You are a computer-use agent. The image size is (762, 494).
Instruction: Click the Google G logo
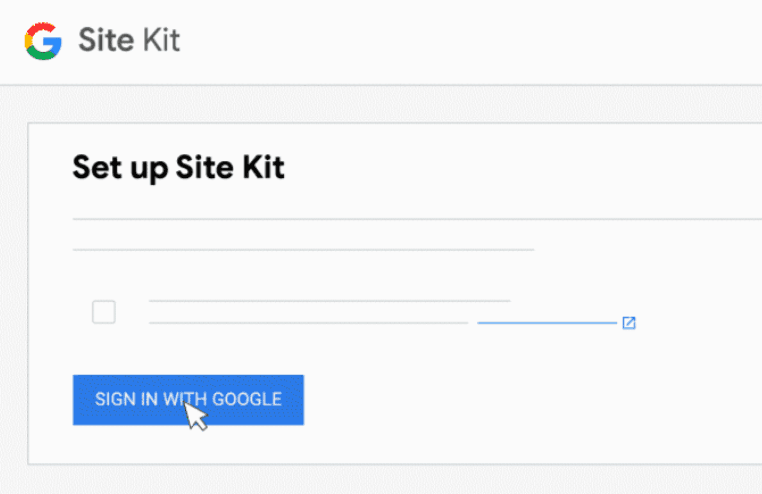[x=43, y=41]
